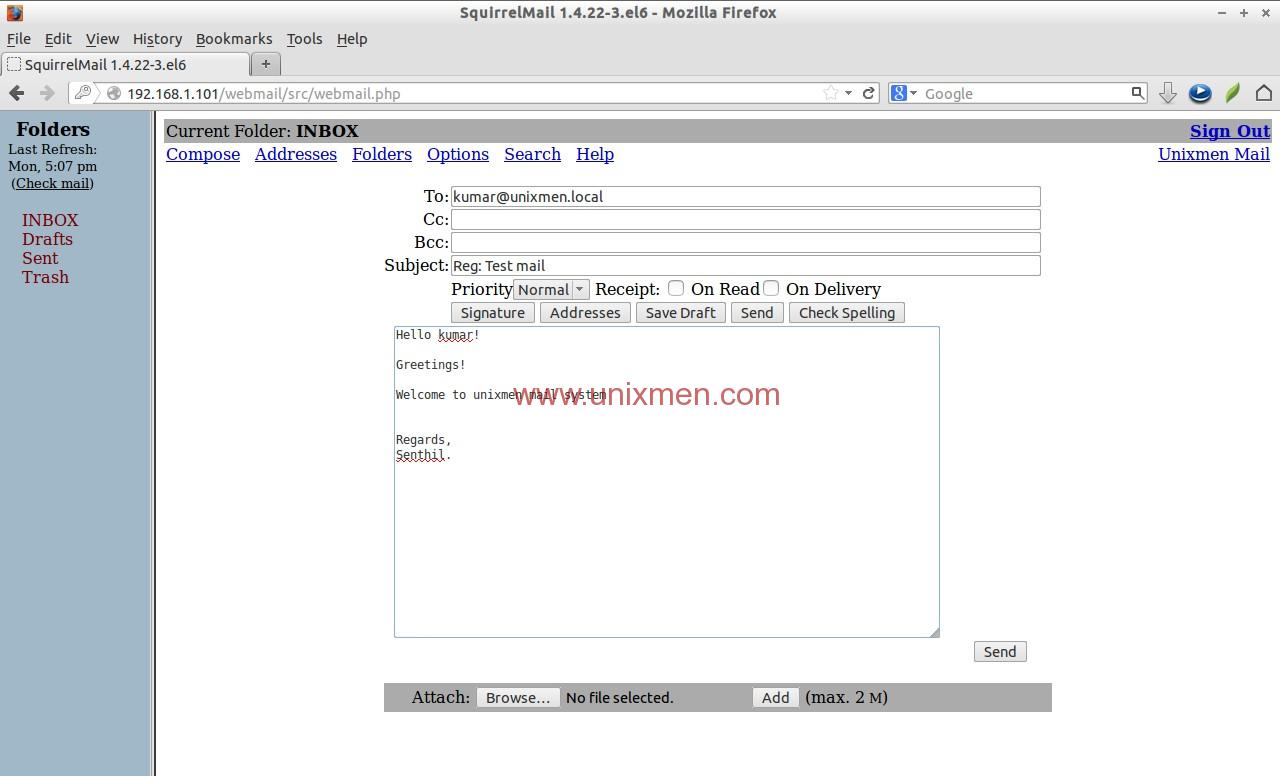Open the browser Help menu
The image size is (1280, 776).
coord(352,39)
